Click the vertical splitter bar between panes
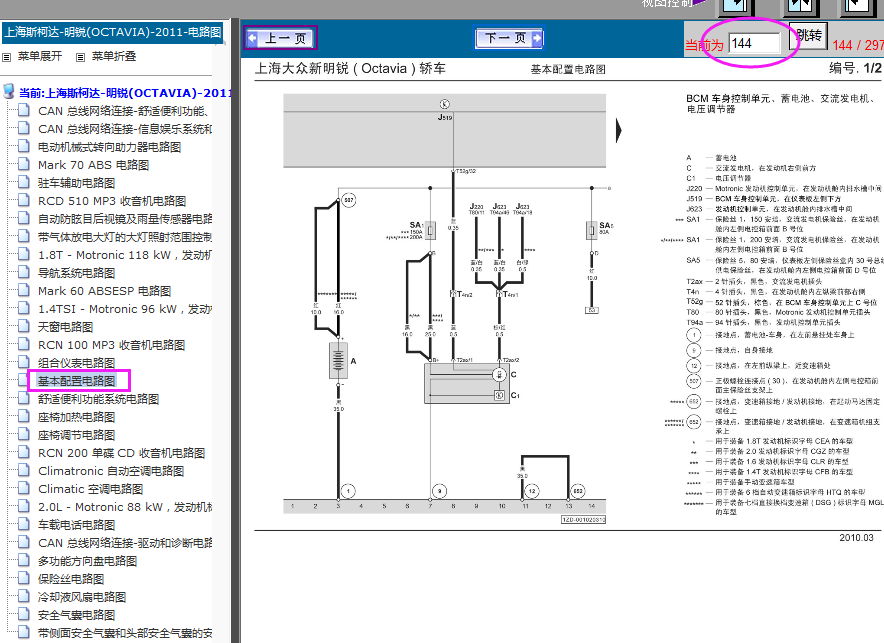884x643 pixels. 236,331
